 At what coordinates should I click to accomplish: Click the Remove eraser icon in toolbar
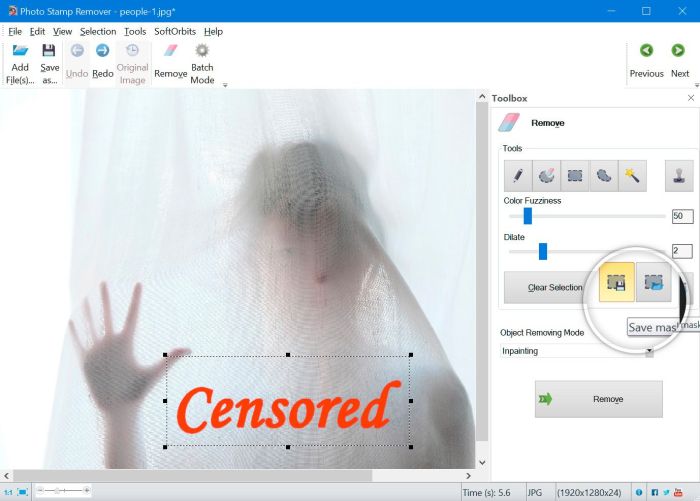(x=171, y=50)
